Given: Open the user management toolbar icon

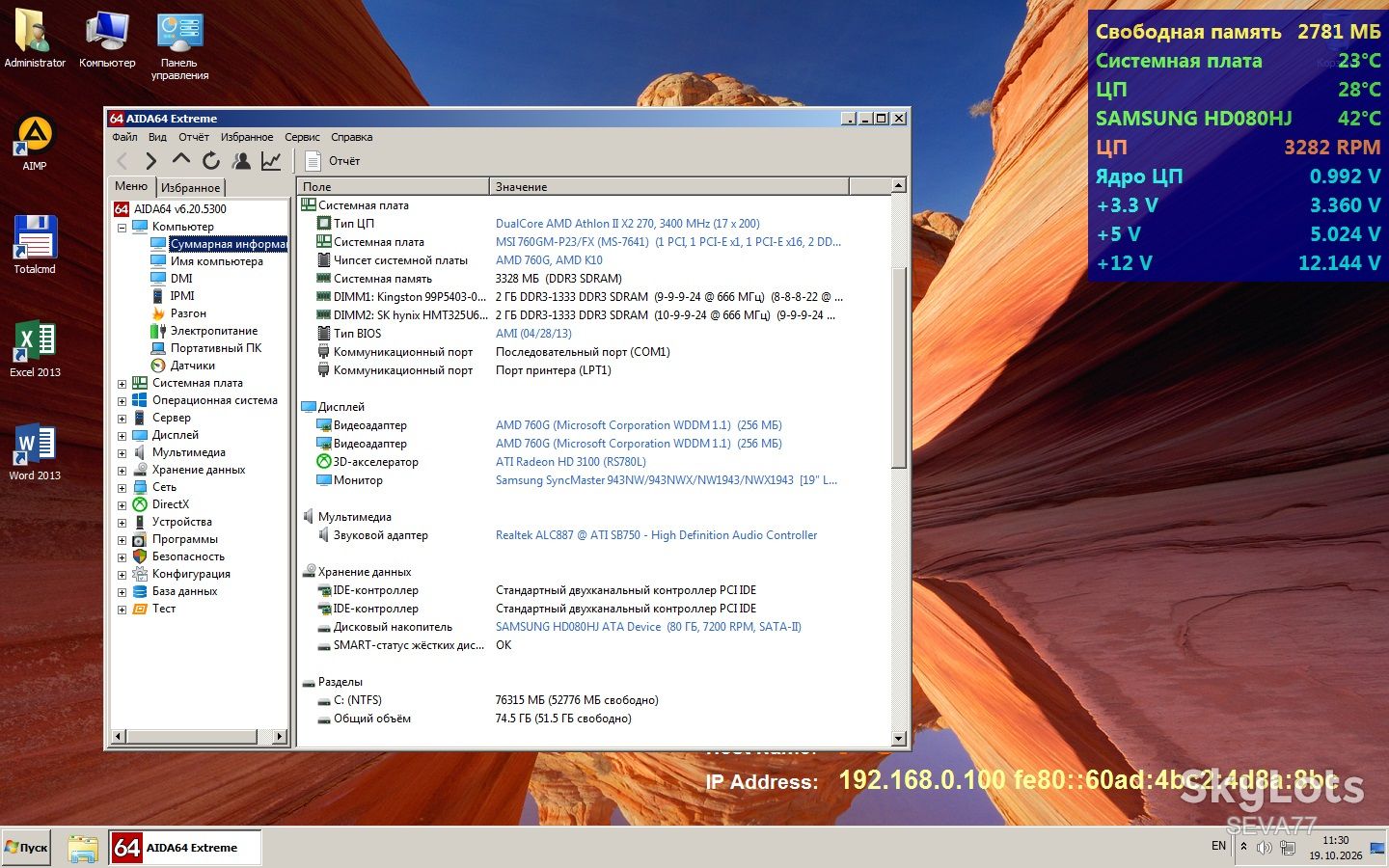Looking at the screenshot, I should pyautogui.click(x=241, y=161).
